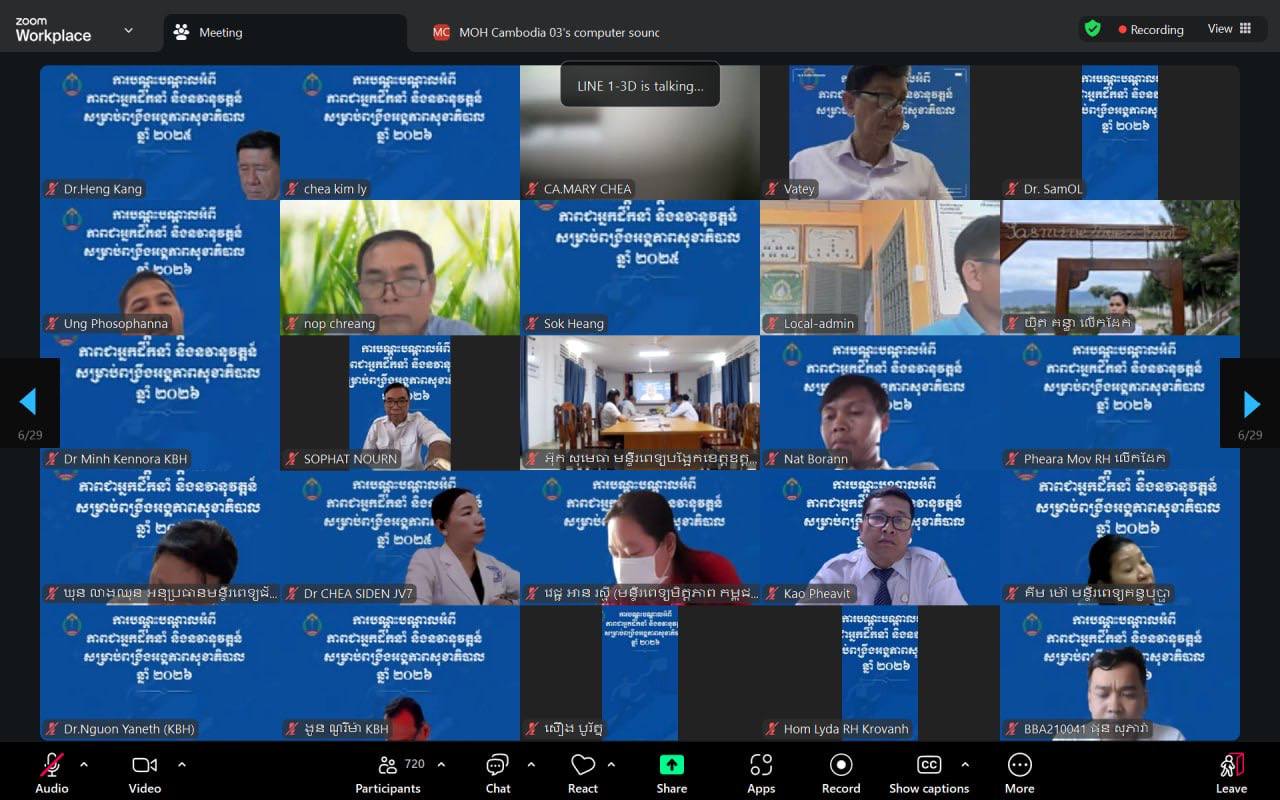Click the React heart icon
This screenshot has height=800, width=1280.
(x=583, y=766)
